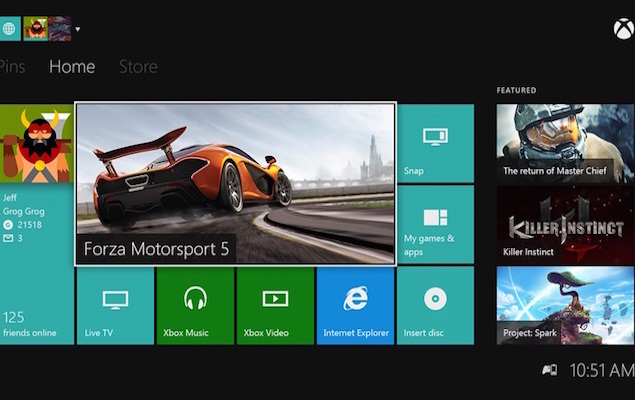Click the Xbox logo in top corner
635x400 pixels.
tap(622, 29)
